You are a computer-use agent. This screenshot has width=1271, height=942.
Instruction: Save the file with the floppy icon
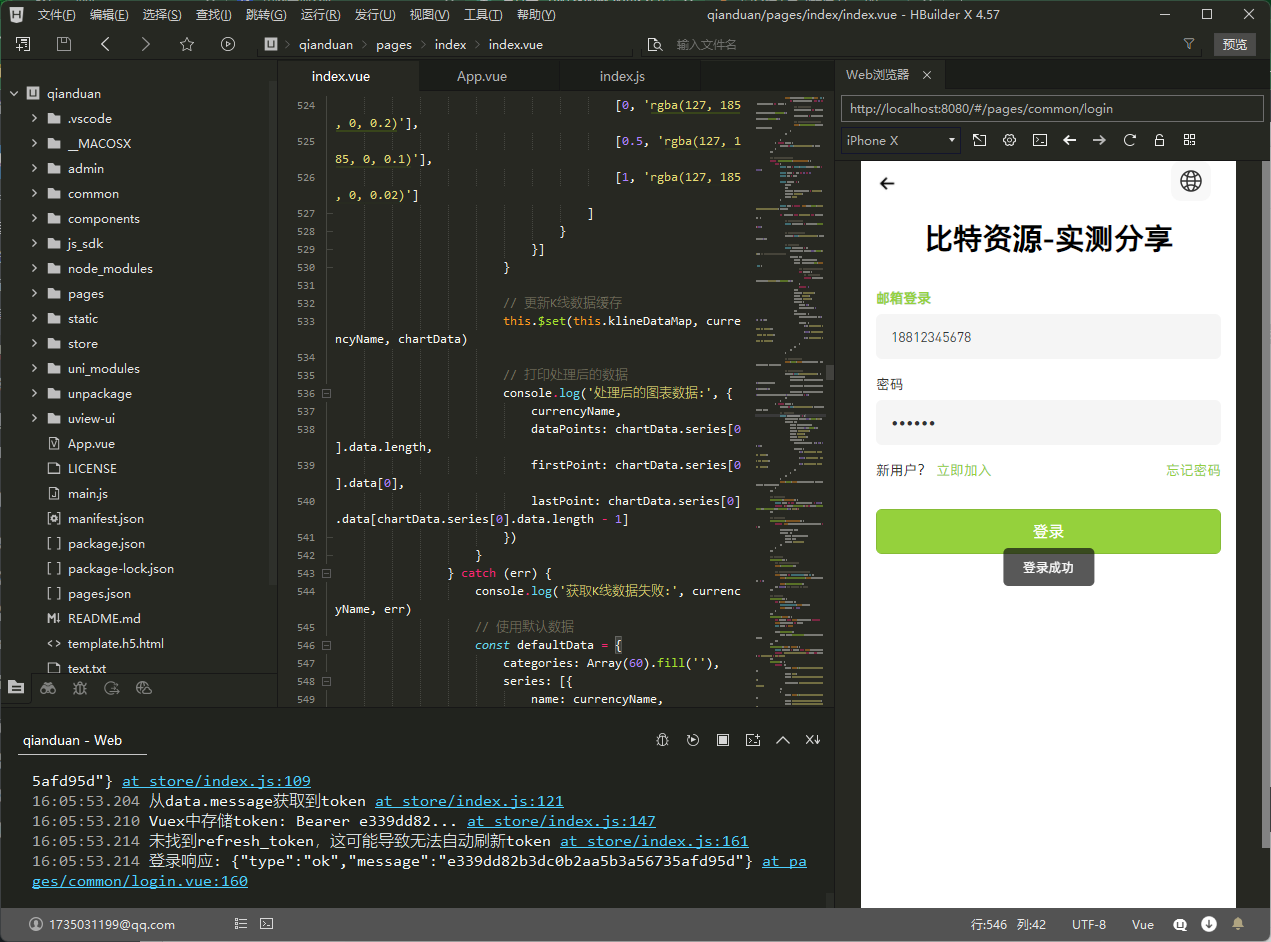click(64, 44)
